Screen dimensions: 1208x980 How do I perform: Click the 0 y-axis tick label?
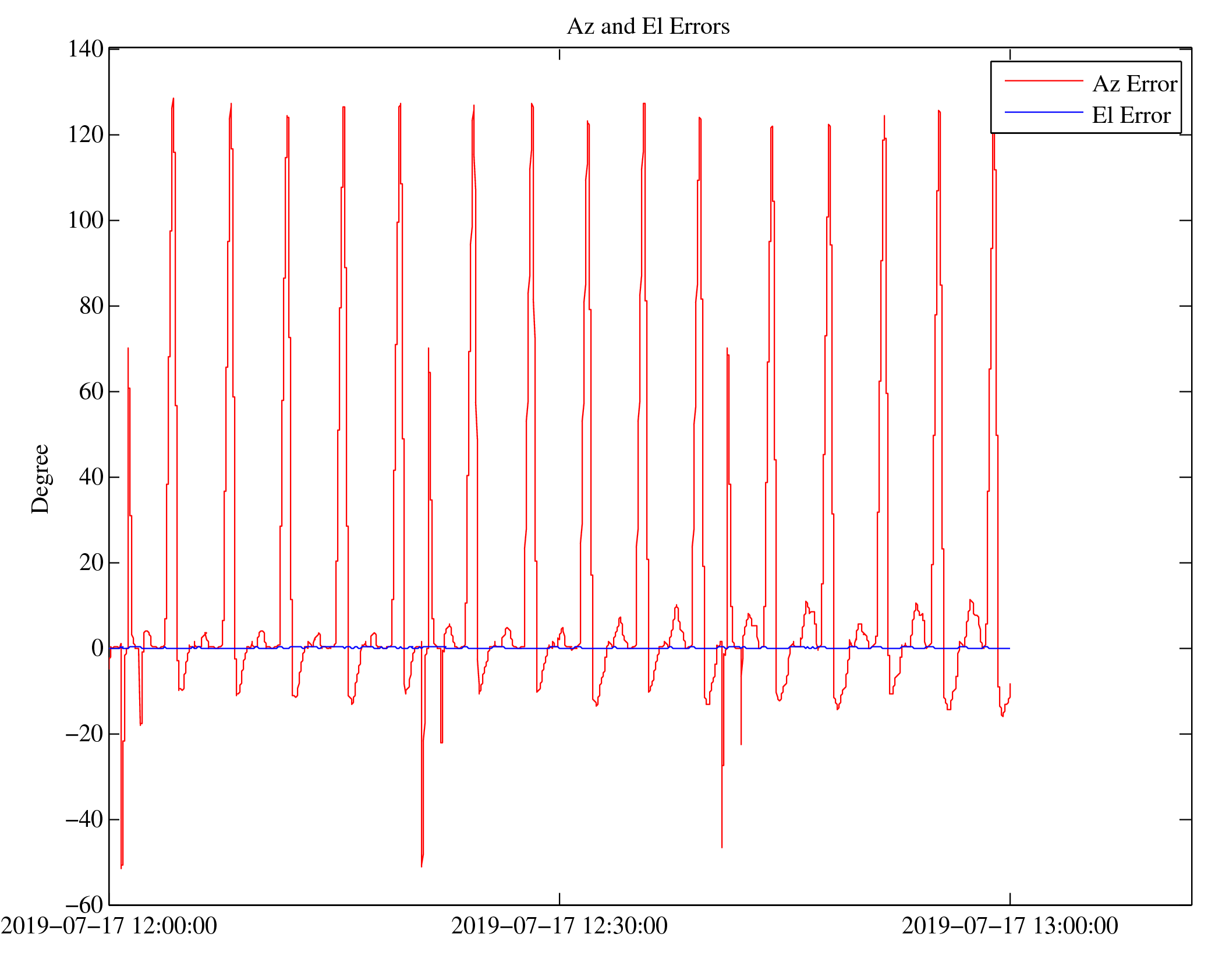coord(97,648)
